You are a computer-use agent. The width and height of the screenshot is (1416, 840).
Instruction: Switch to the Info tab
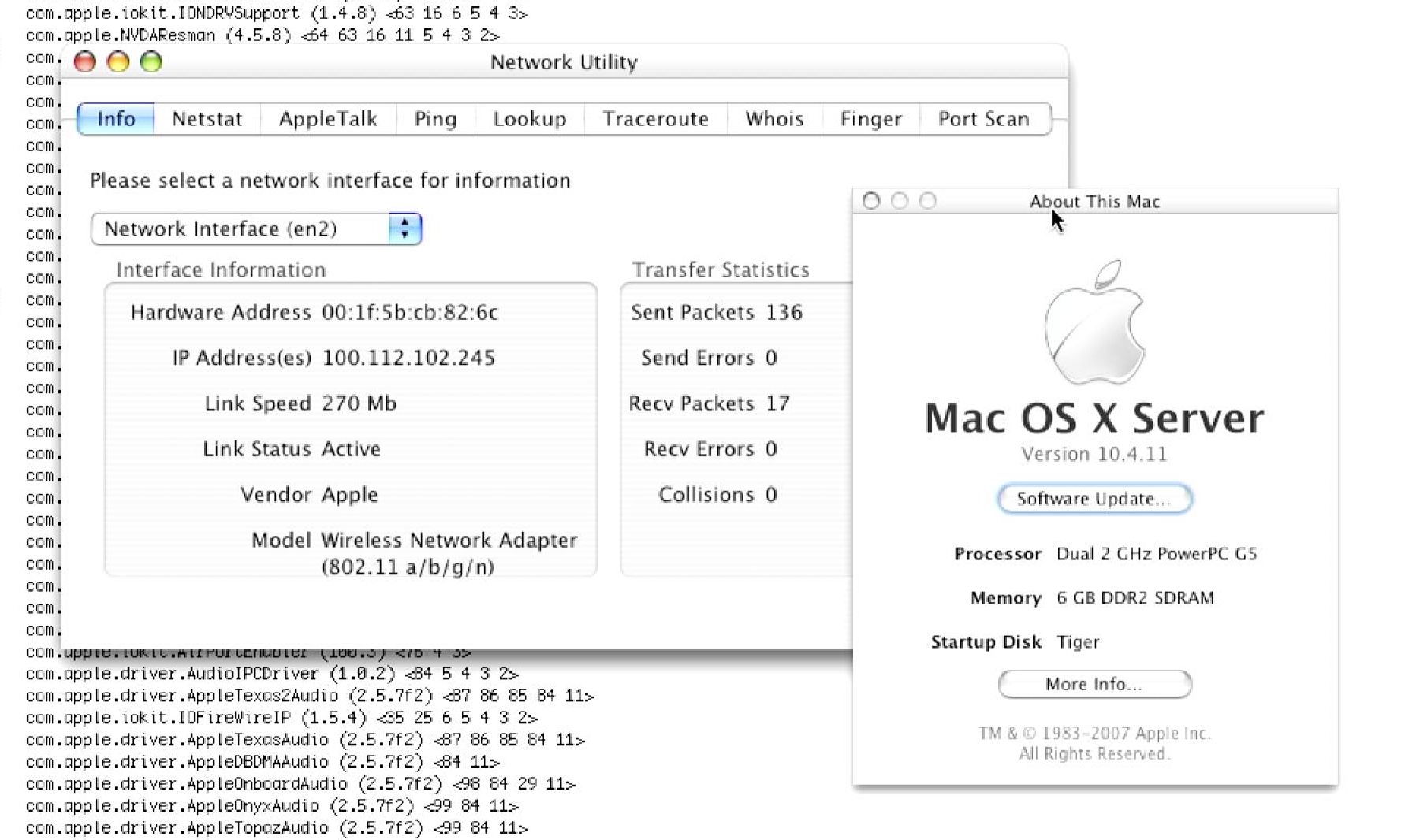(116, 119)
